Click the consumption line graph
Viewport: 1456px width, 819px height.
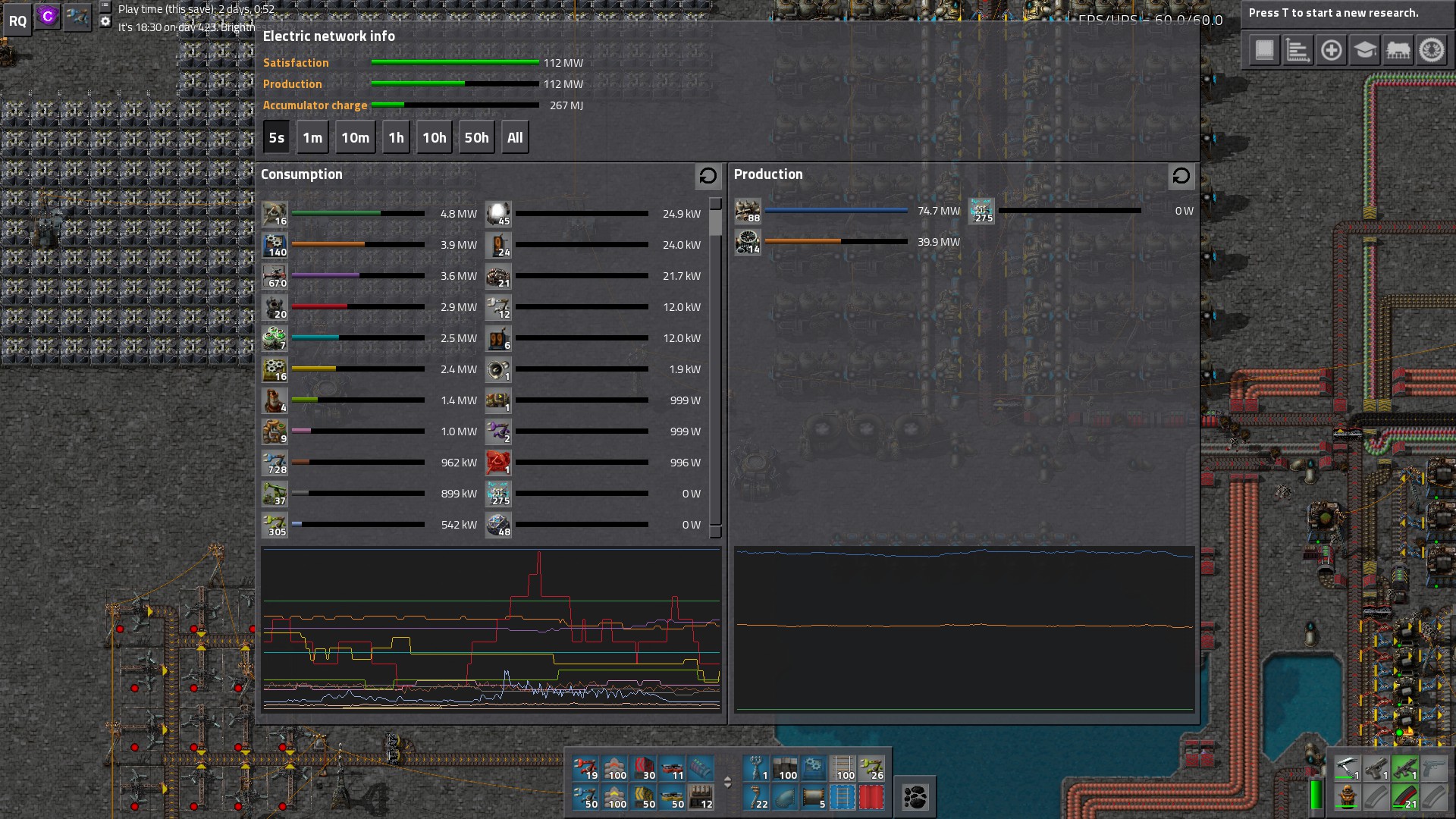click(491, 629)
